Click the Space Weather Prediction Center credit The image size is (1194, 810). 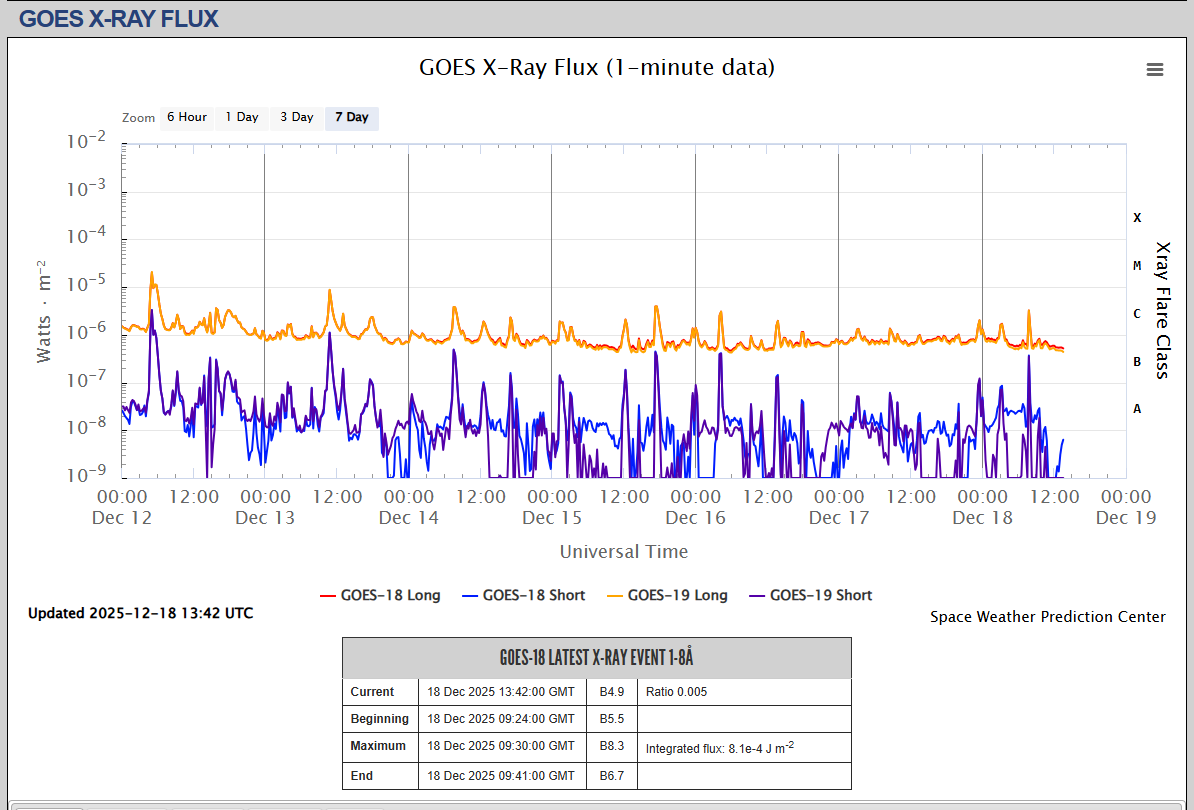(1047, 617)
